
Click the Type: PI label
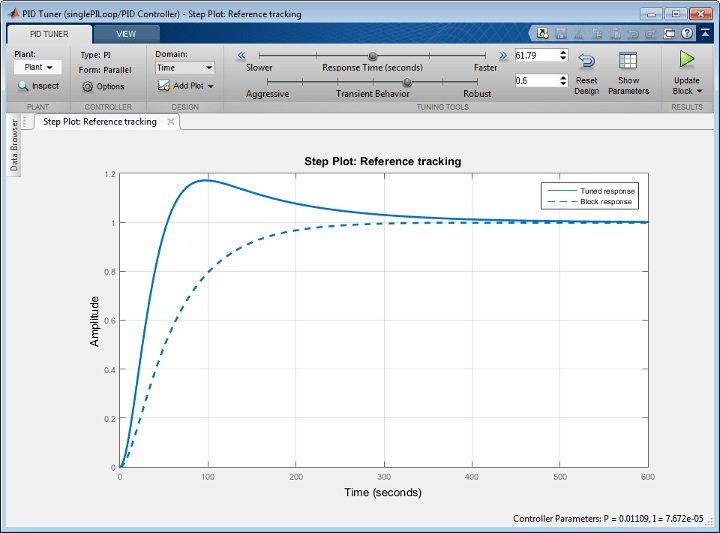[x=96, y=55]
